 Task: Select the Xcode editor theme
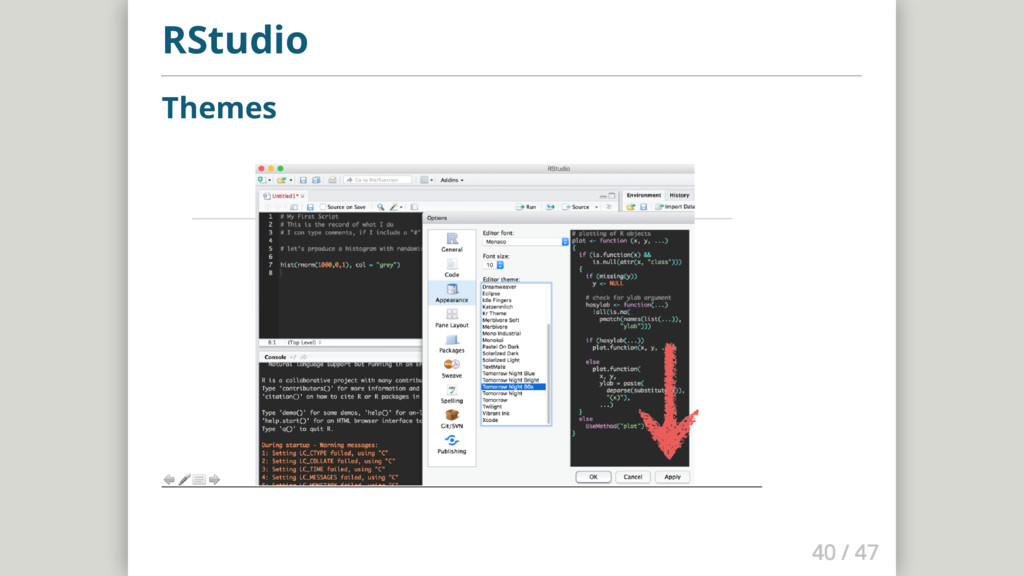click(x=490, y=420)
